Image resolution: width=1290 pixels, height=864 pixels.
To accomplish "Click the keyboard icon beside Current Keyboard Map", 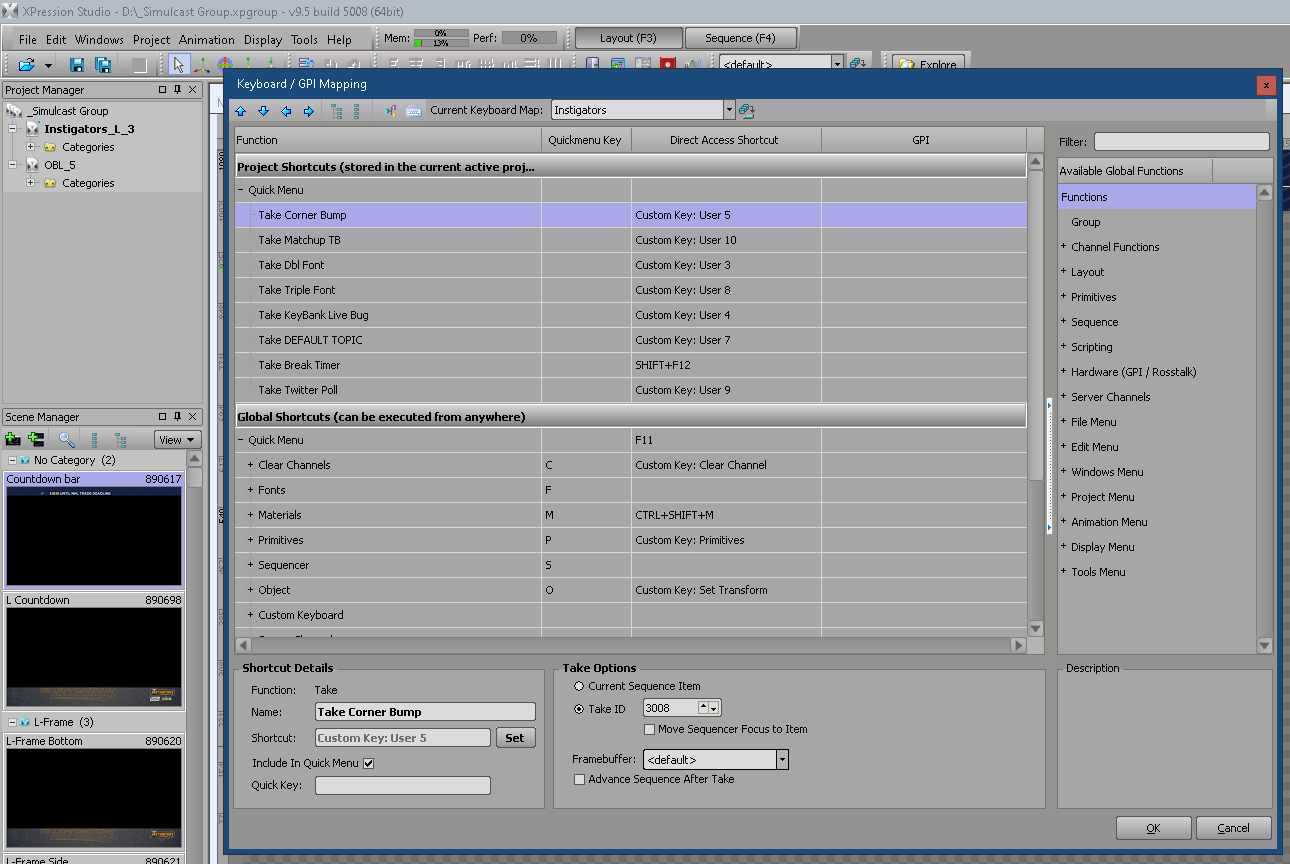I will click(413, 111).
